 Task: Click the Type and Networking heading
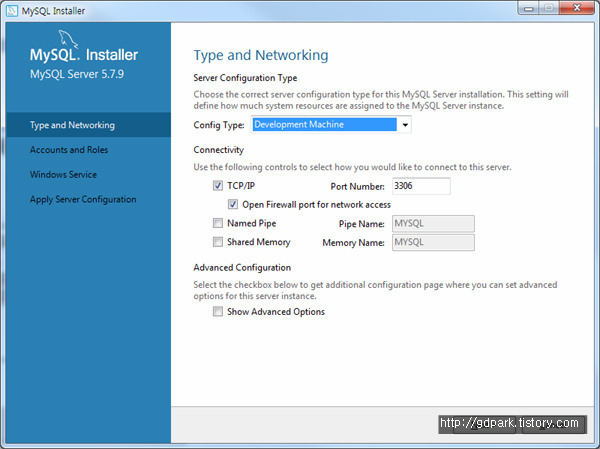261,56
